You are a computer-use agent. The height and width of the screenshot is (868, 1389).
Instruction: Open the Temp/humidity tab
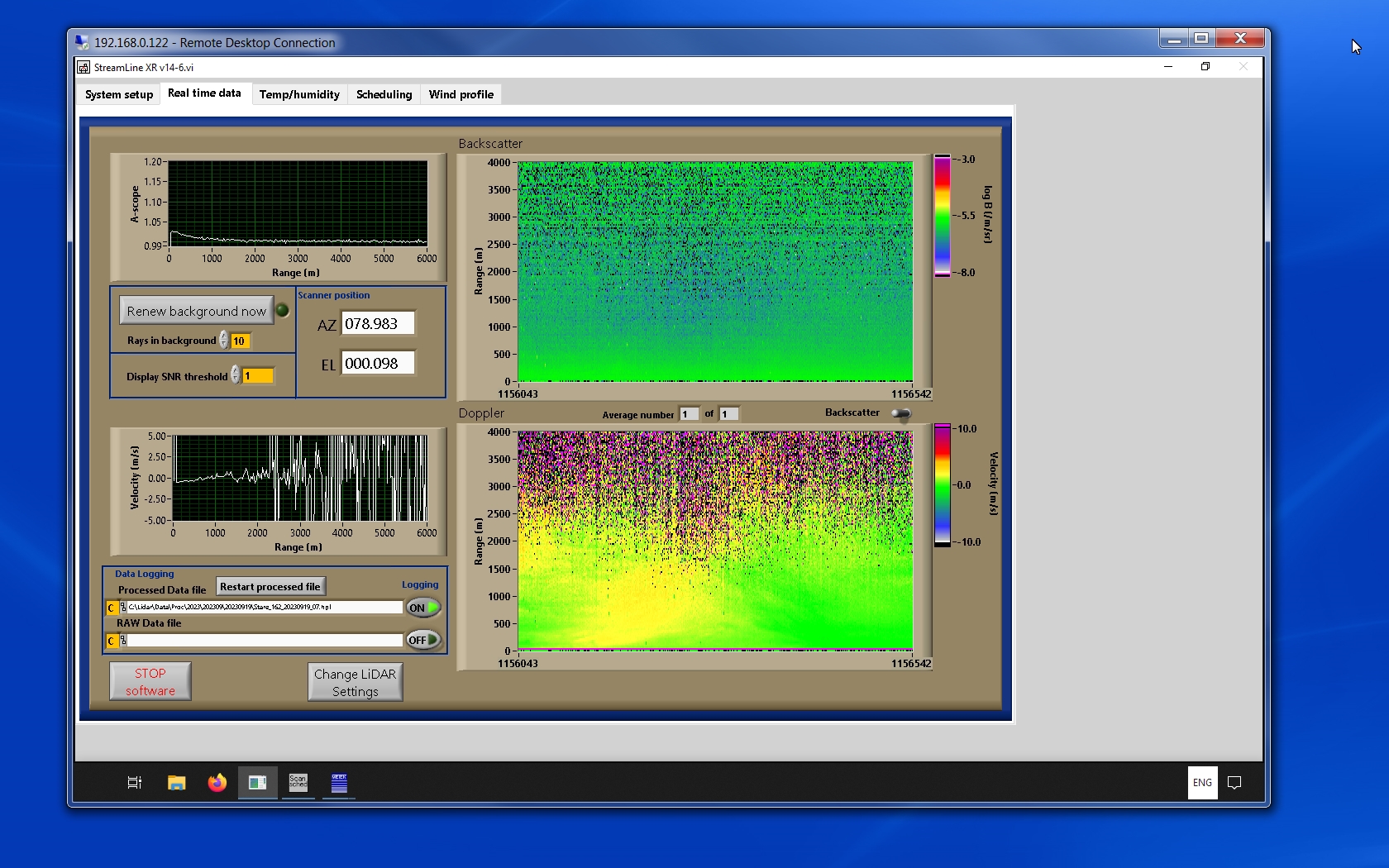(x=299, y=95)
